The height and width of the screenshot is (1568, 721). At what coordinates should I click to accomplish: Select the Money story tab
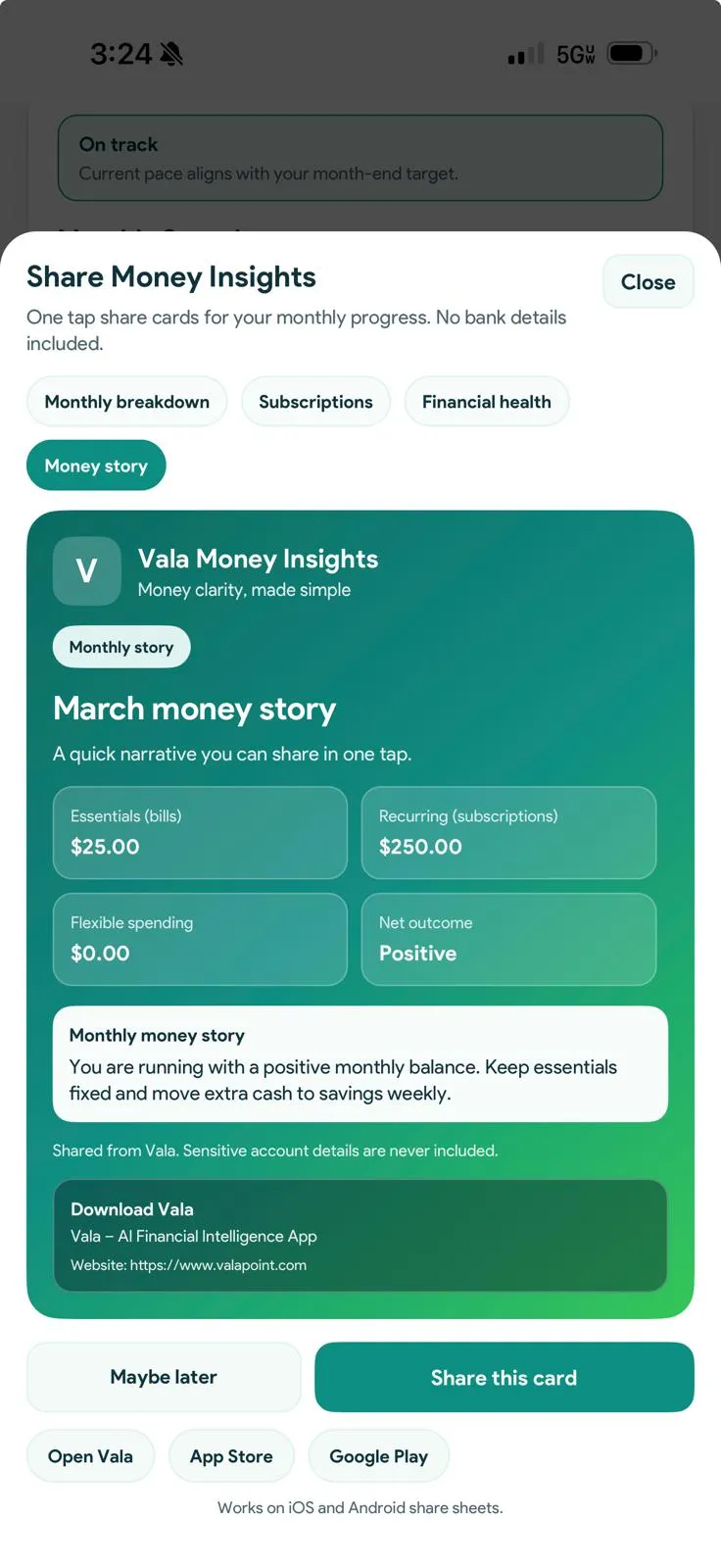(x=96, y=465)
